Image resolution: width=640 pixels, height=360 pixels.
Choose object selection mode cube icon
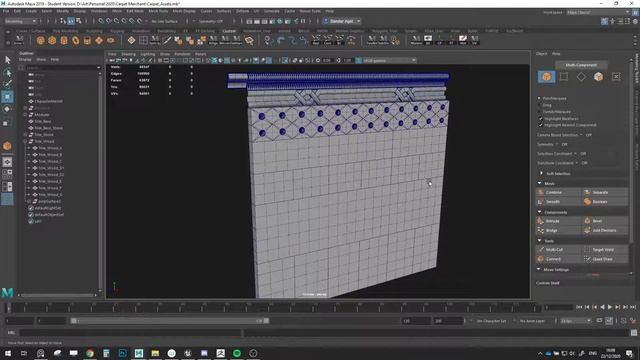pyautogui.click(x=546, y=77)
